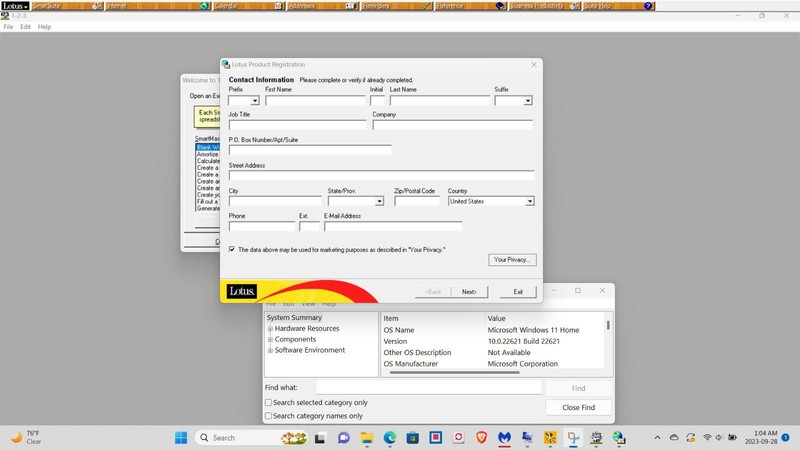800x450 pixels.
Task: Open the Reminders drawer in SmartCenter
Action: (x=397, y=6)
